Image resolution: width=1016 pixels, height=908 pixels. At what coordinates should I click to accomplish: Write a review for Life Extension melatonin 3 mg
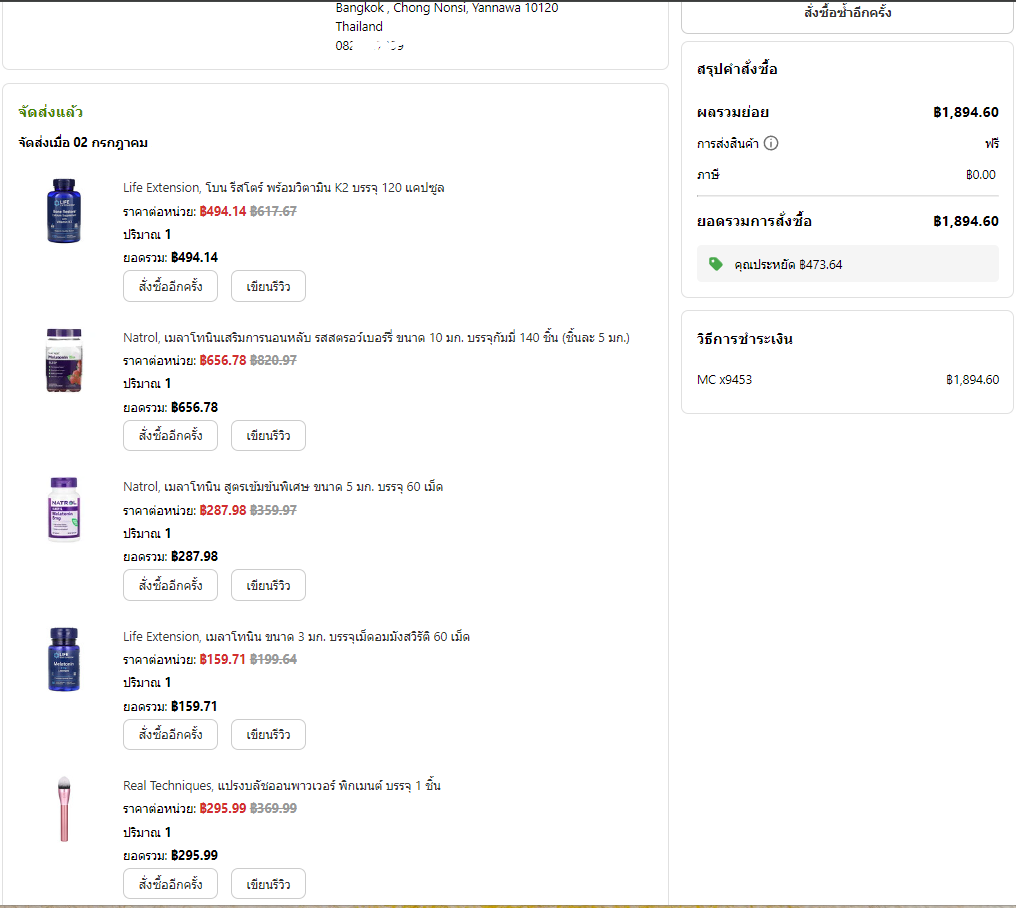[268, 734]
